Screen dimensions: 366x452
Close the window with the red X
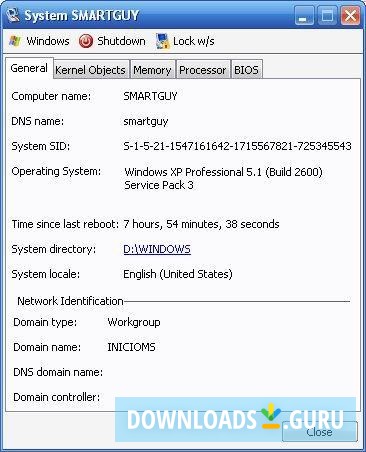(x=350, y=16)
